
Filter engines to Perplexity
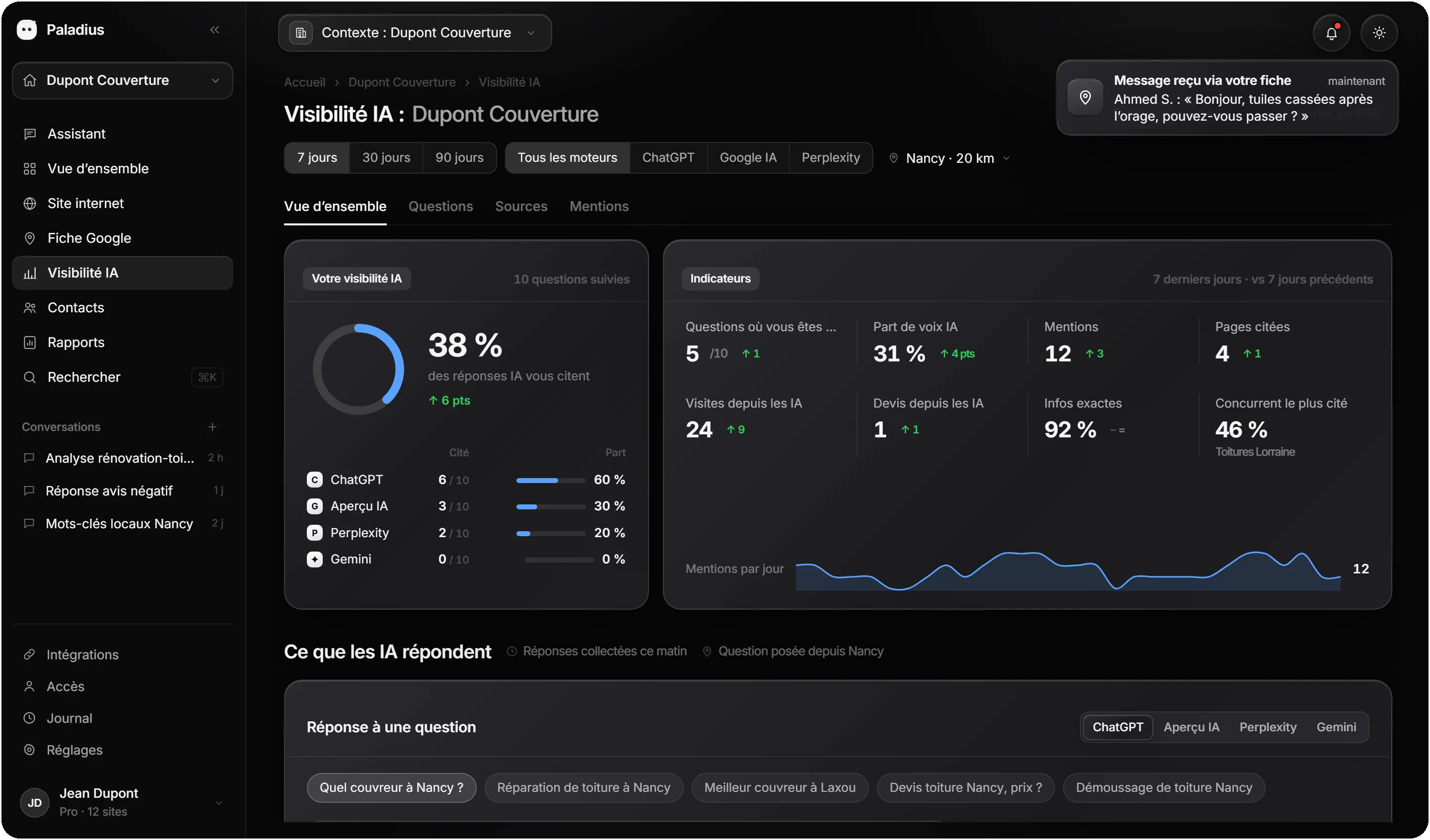pos(831,158)
